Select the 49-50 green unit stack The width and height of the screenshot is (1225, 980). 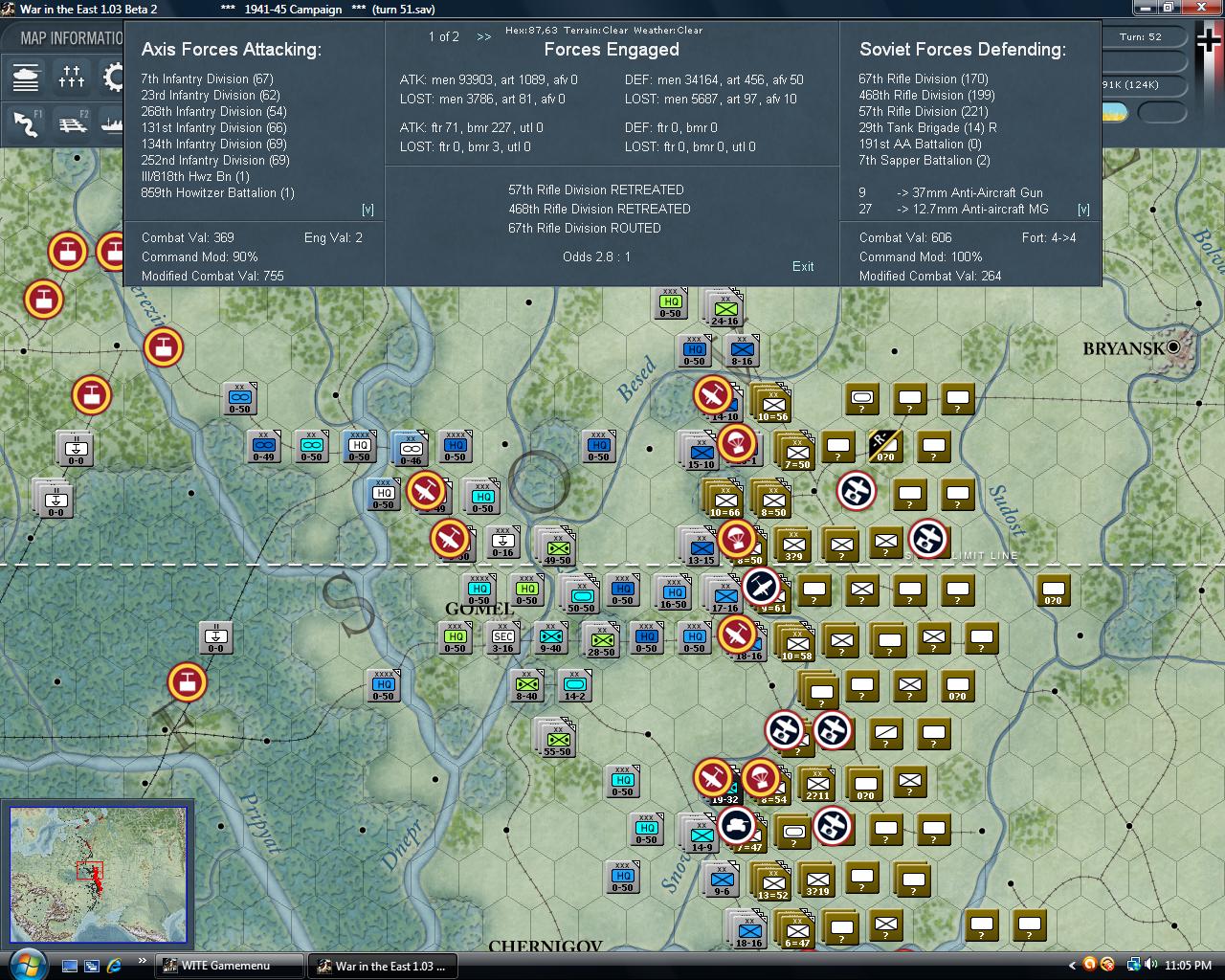556,547
